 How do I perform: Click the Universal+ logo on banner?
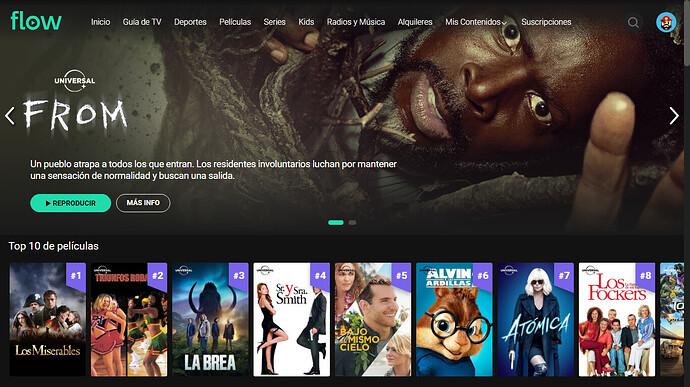(75, 81)
